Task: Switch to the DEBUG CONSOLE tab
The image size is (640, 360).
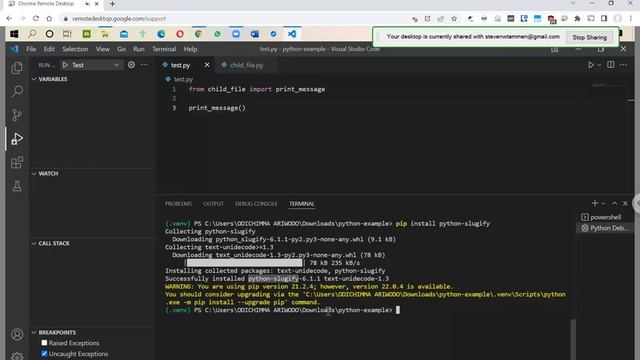Action: [x=256, y=204]
